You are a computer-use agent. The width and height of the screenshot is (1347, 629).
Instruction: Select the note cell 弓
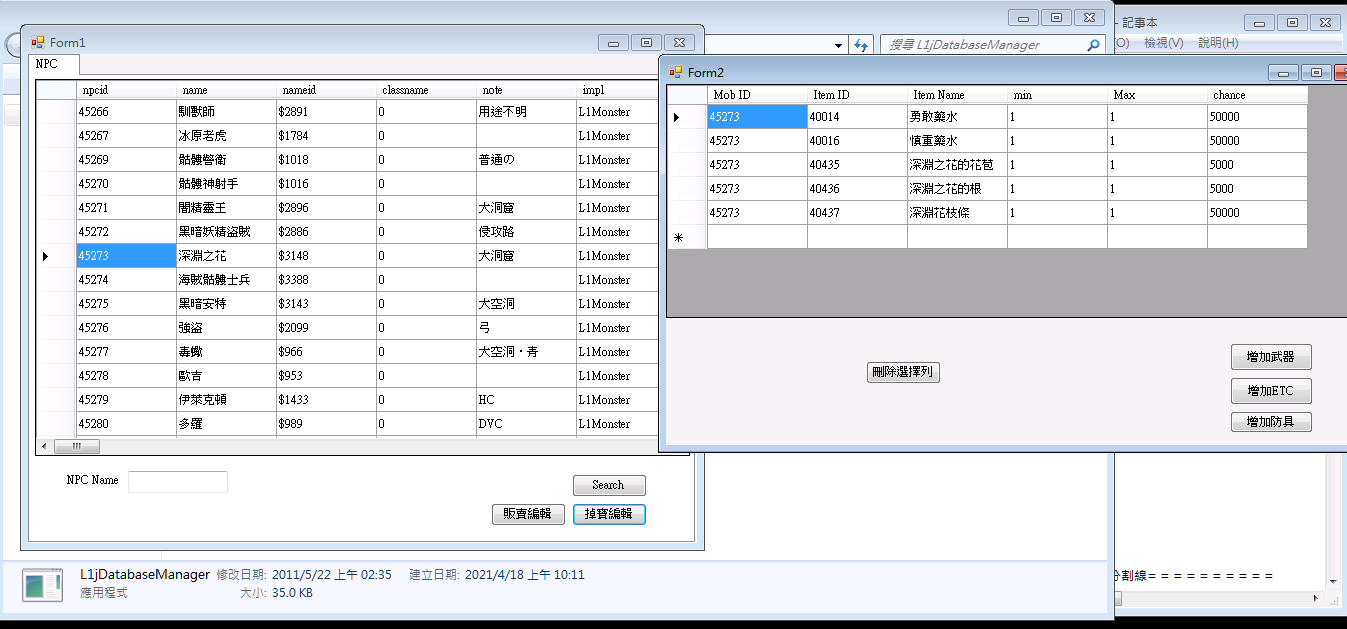point(526,328)
